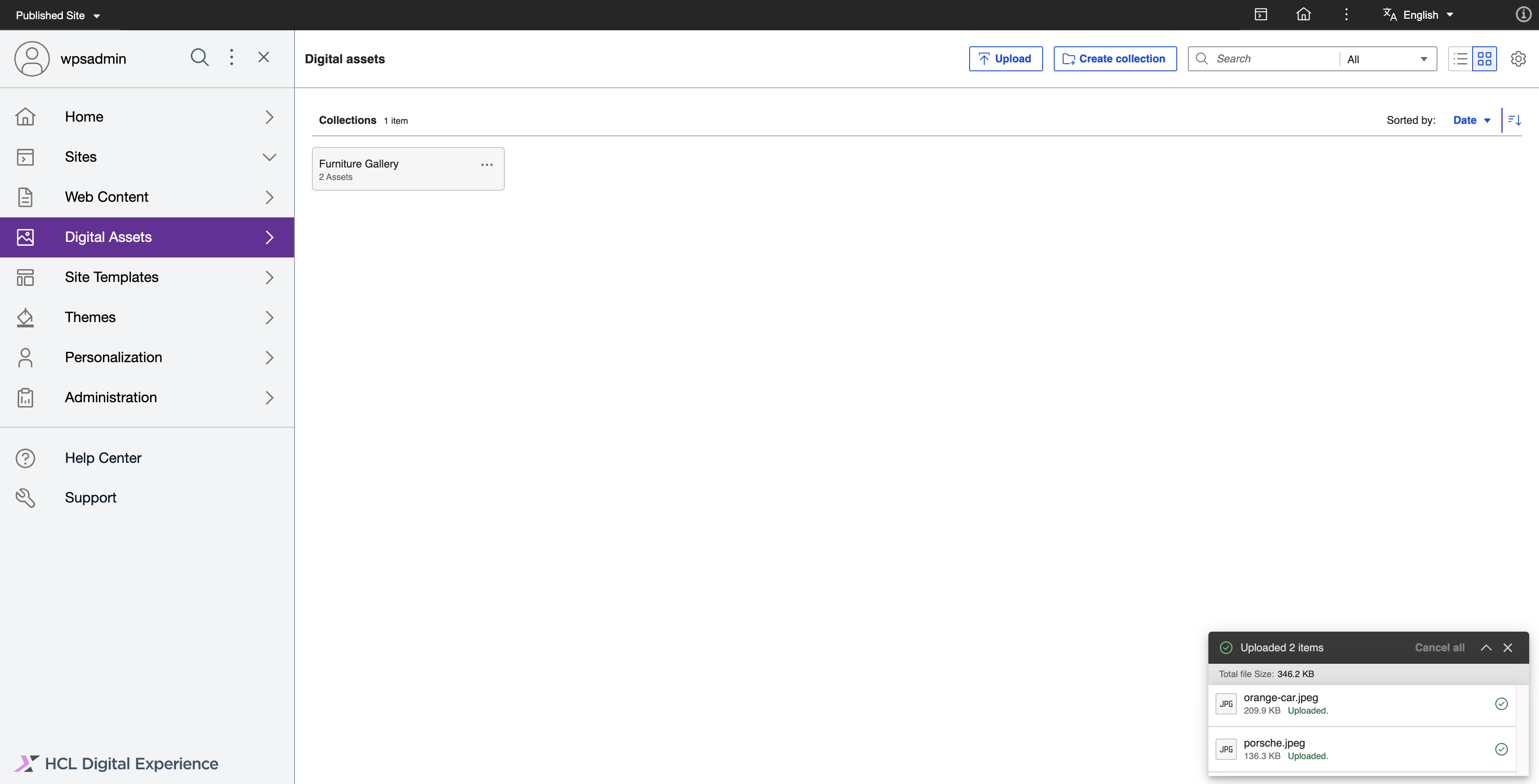Switch to grid view layout

coord(1486,58)
